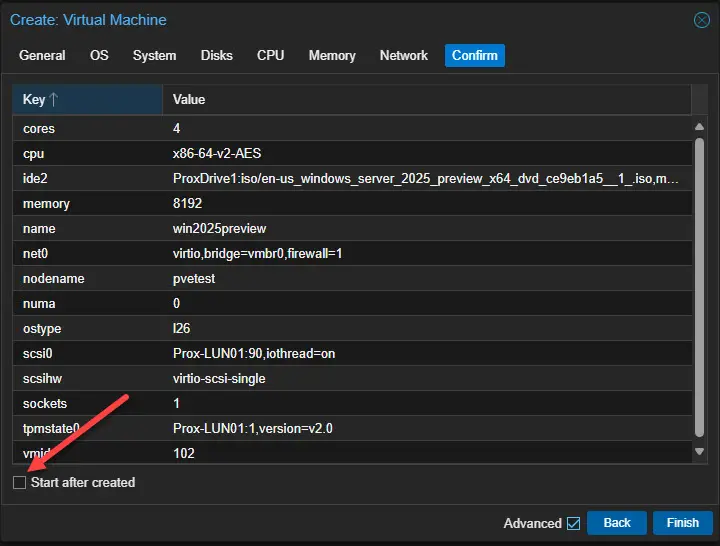The width and height of the screenshot is (720, 546).
Task: Select the Confirm tab
Action: (475, 56)
